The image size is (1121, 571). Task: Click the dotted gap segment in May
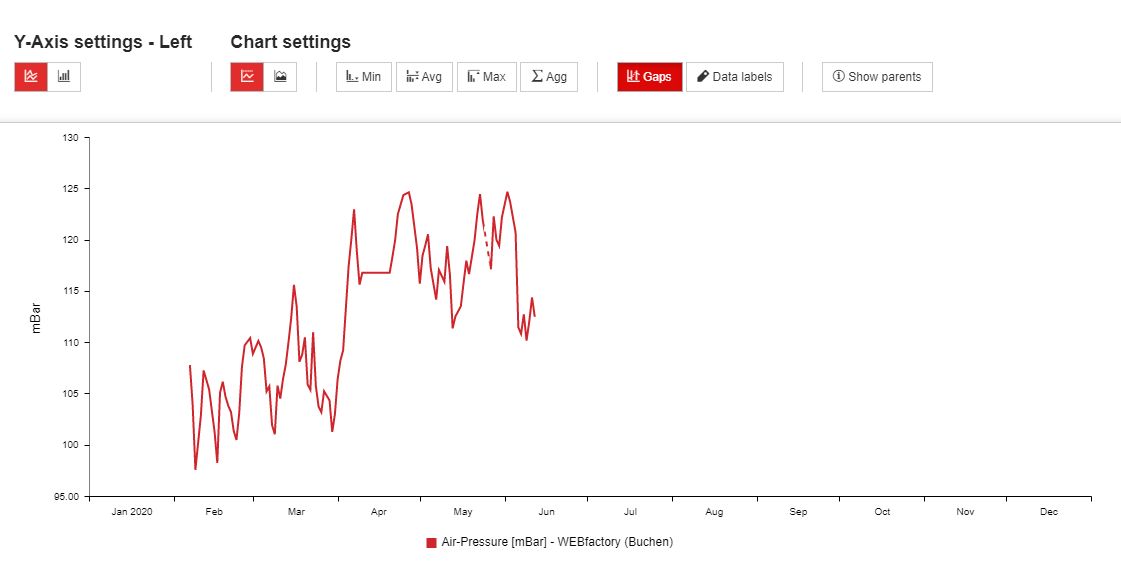point(486,244)
